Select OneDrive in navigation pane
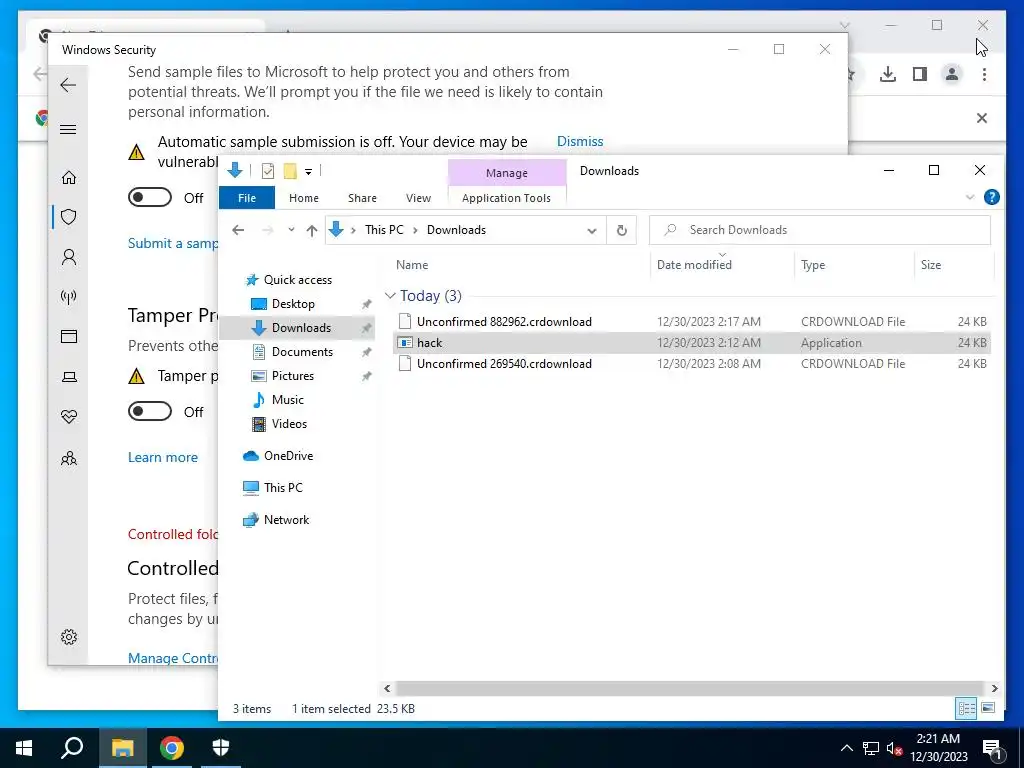1024x768 pixels. click(288, 456)
